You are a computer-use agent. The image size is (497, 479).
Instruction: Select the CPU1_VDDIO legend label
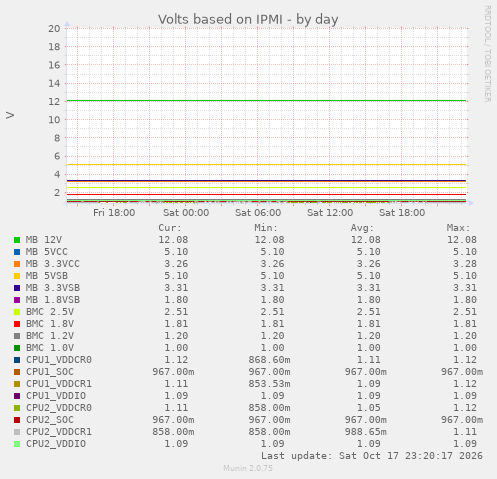56,396
